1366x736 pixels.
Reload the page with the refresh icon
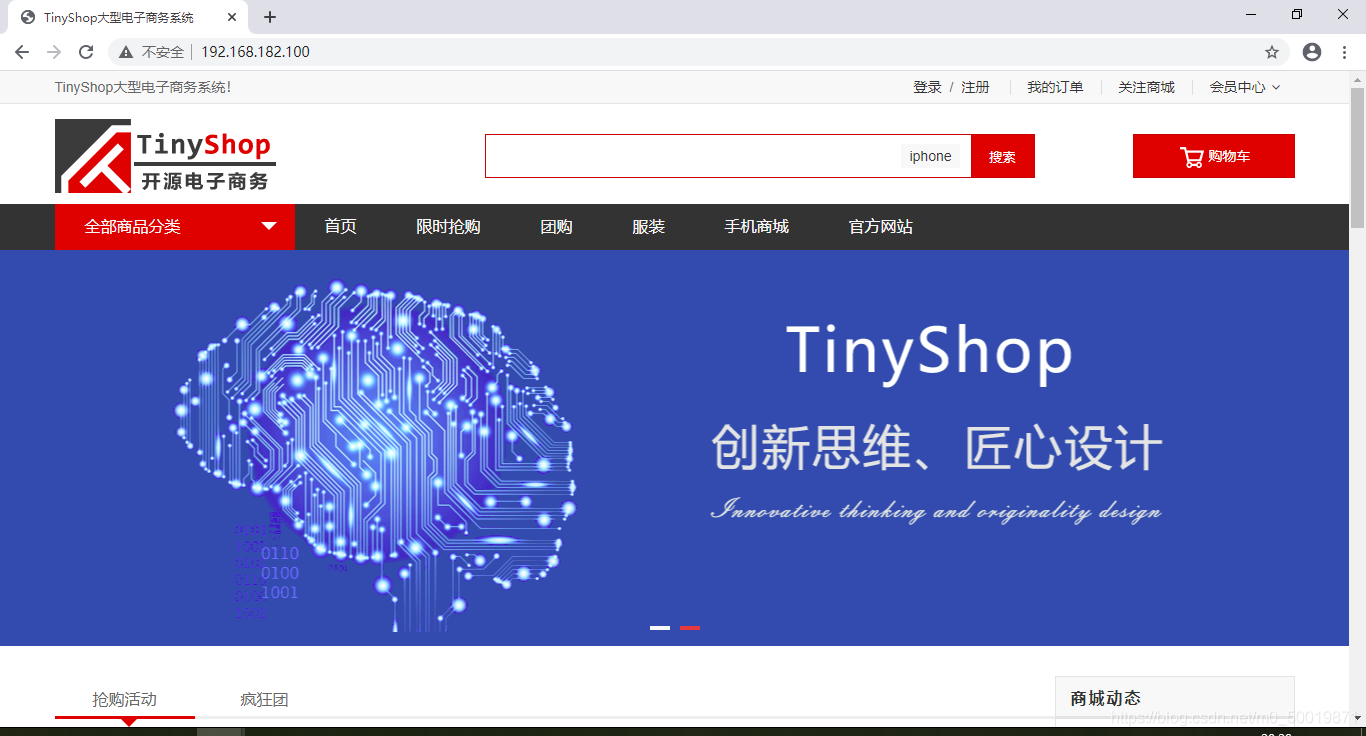coord(86,52)
